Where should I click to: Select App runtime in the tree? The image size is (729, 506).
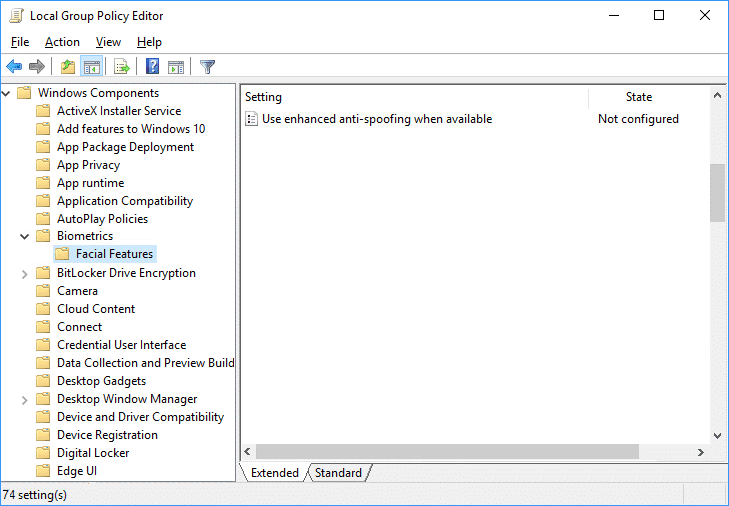click(x=91, y=183)
